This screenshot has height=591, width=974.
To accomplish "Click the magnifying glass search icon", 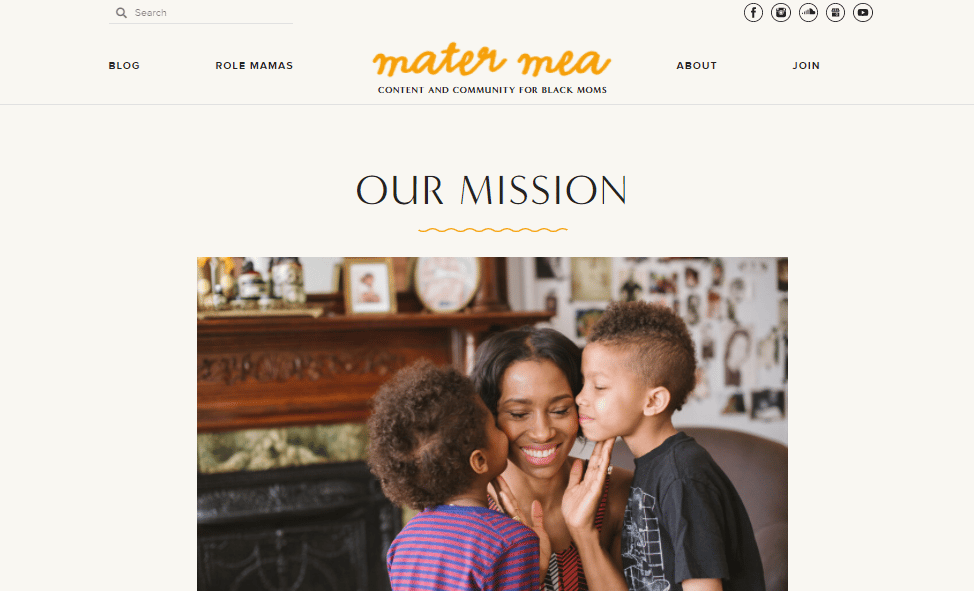I will (121, 12).
